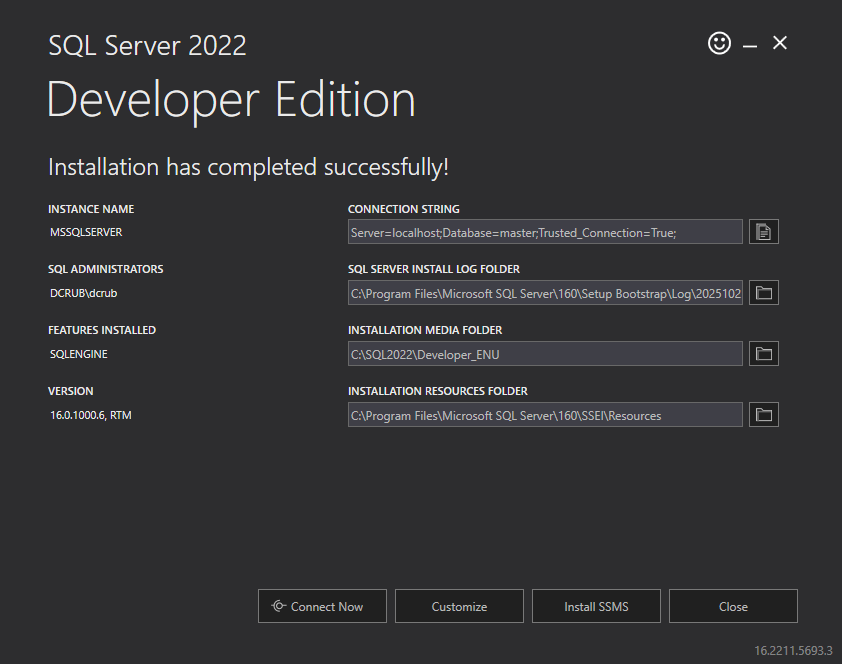Click the plug icon inside Connect Now

pyautogui.click(x=278, y=606)
